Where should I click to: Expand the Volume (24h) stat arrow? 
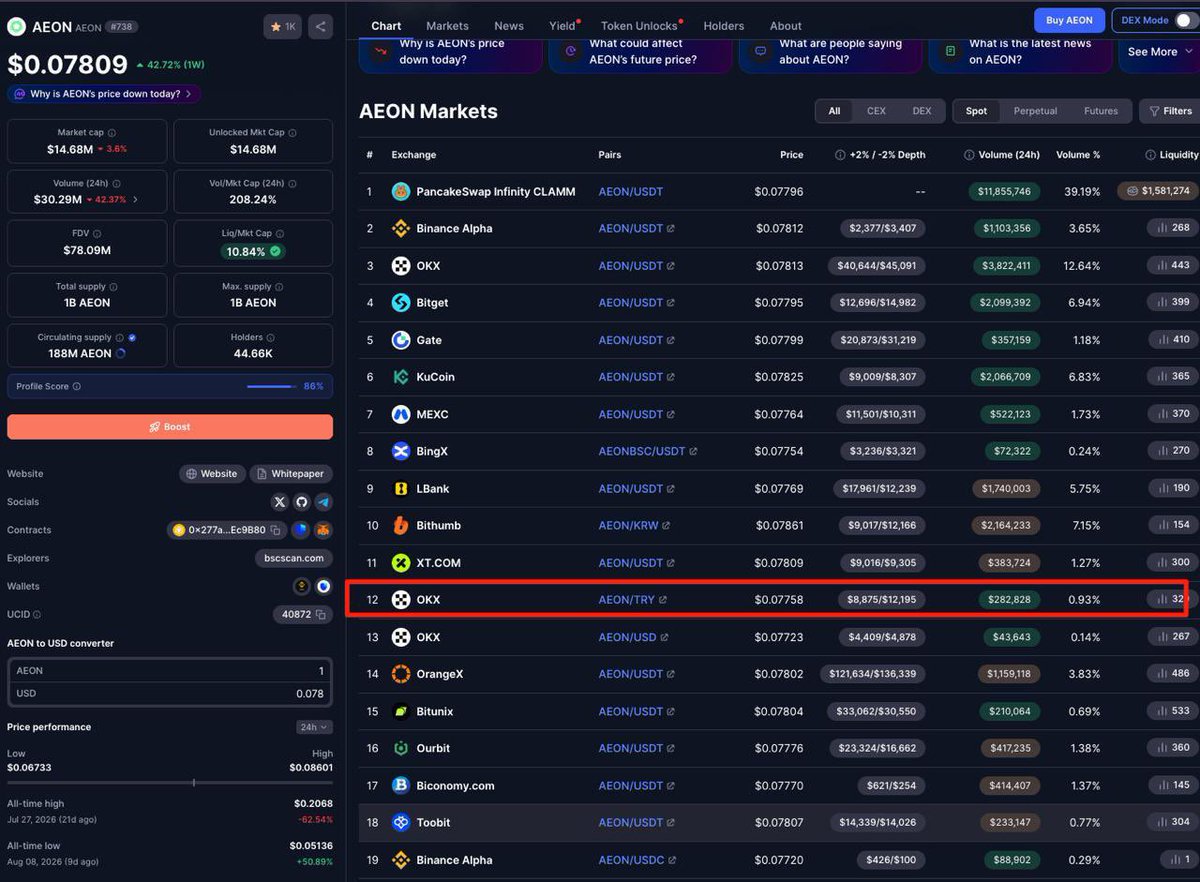(136, 199)
